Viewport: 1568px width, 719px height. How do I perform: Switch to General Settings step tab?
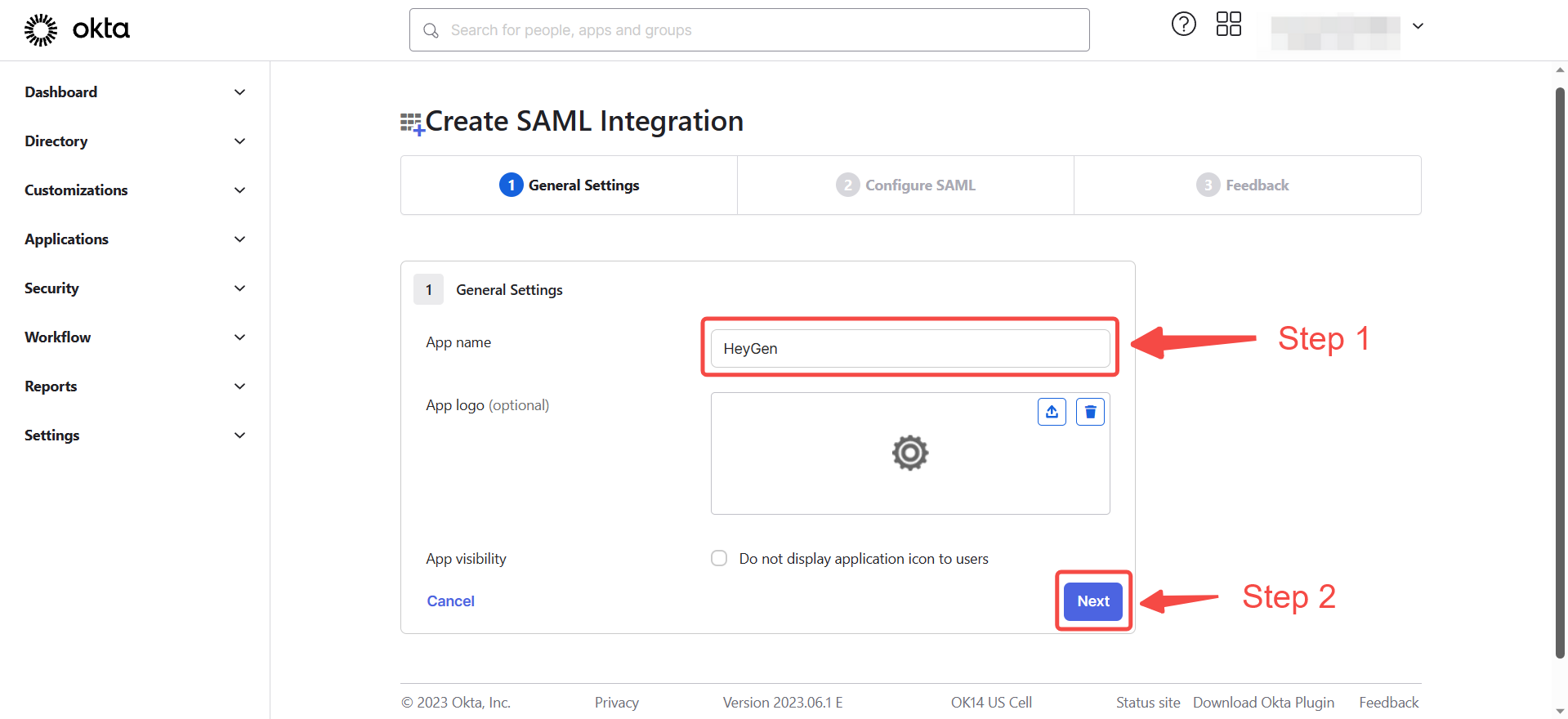click(x=569, y=185)
